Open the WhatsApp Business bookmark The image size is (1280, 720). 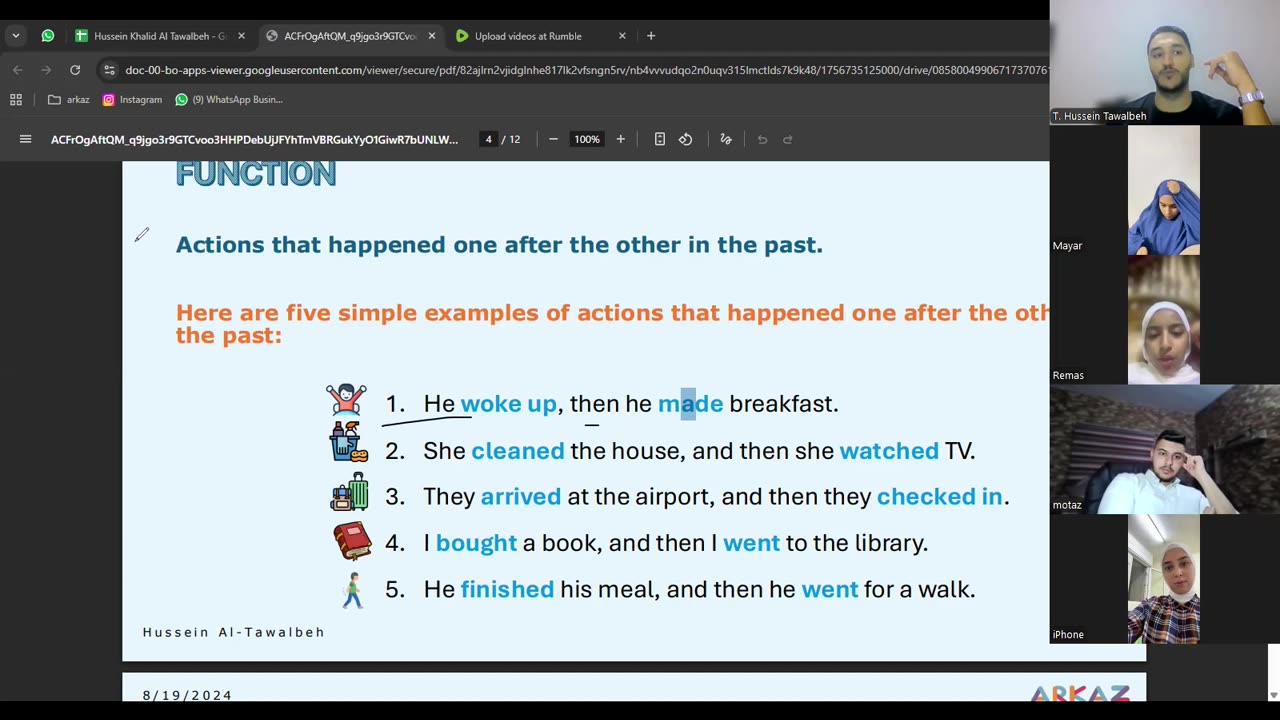(x=229, y=100)
